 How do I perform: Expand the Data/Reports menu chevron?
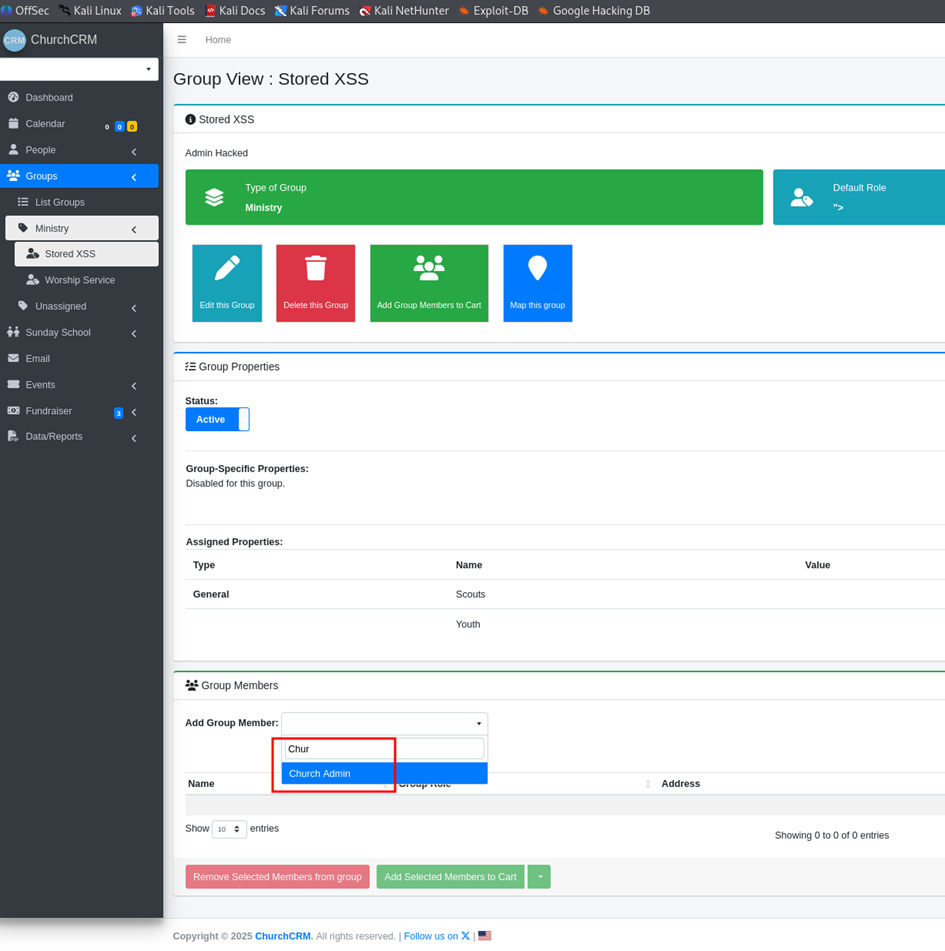tap(134, 438)
